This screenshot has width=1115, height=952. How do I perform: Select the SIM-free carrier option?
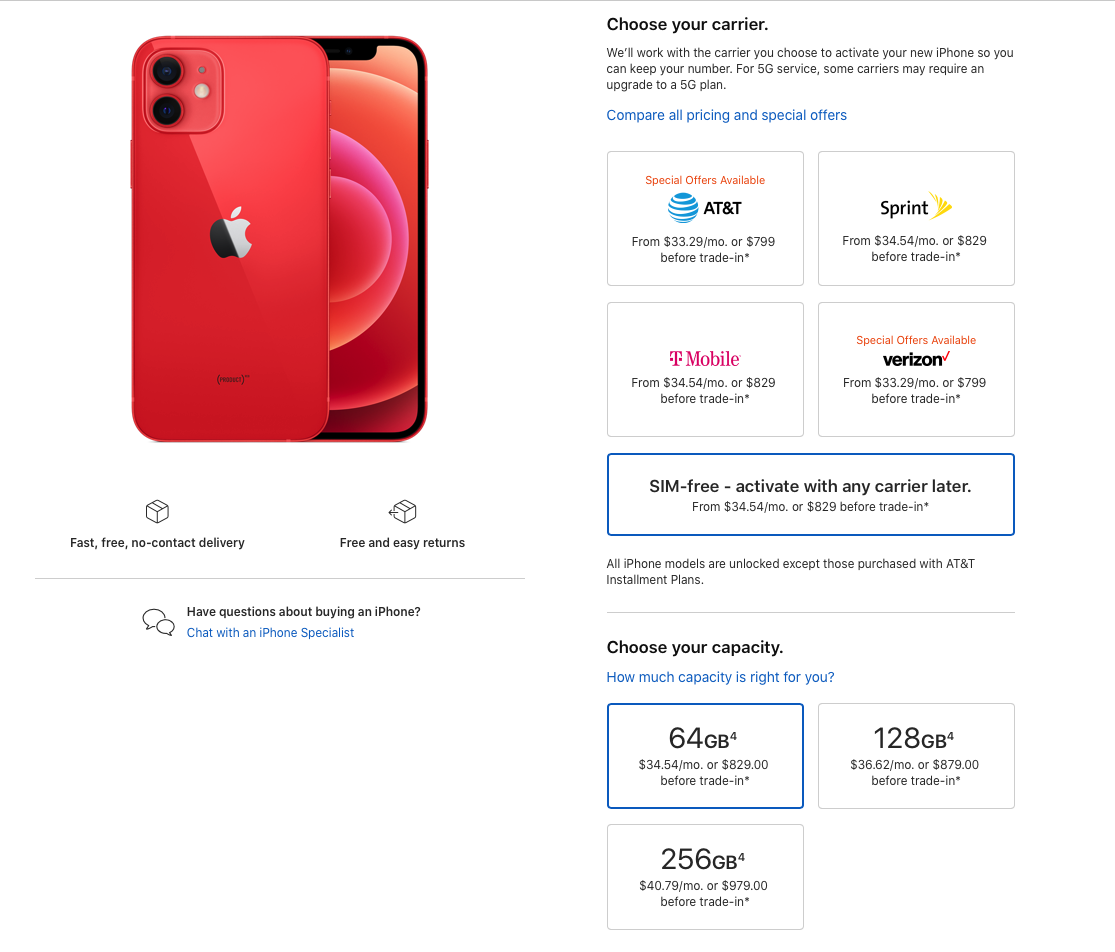[x=811, y=494]
